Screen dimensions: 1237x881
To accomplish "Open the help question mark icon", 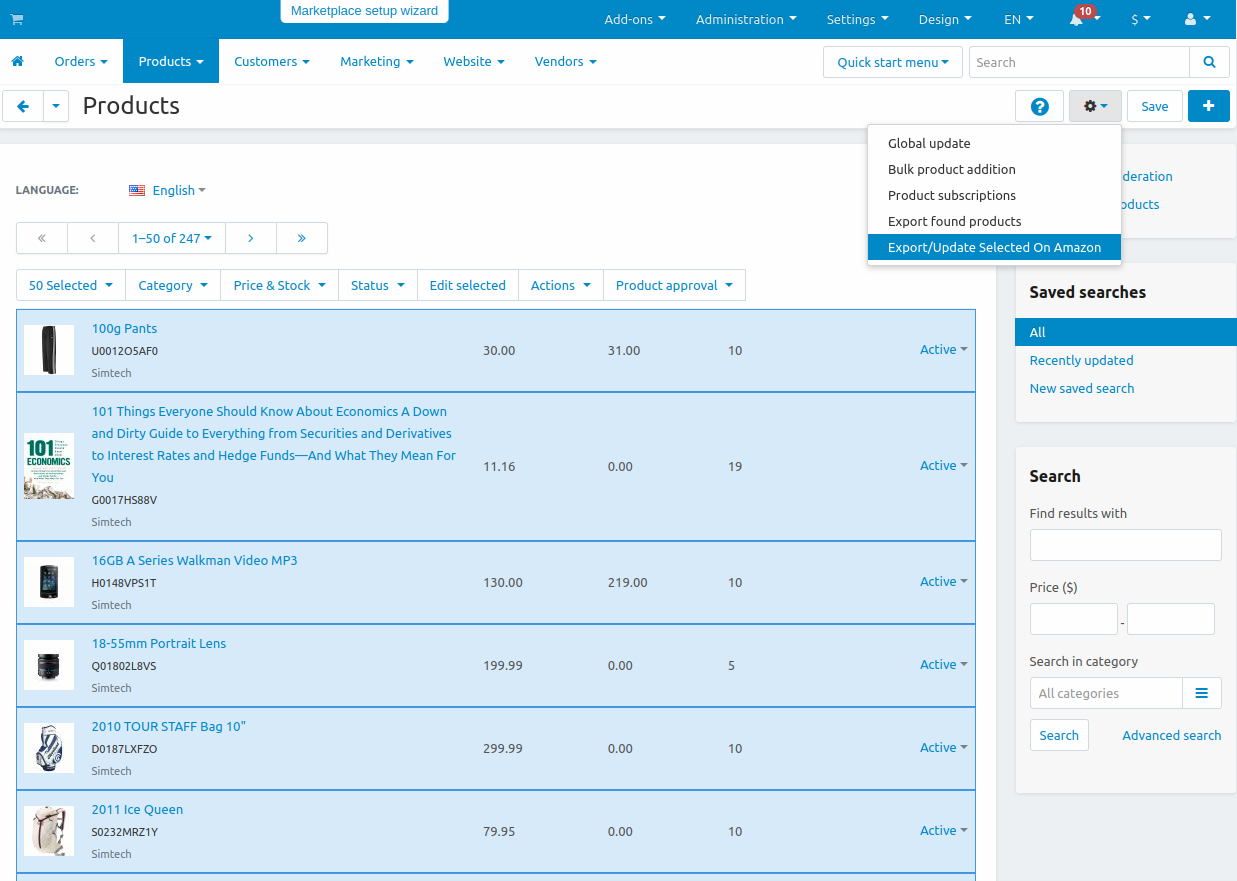I will click(x=1039, y=107).
